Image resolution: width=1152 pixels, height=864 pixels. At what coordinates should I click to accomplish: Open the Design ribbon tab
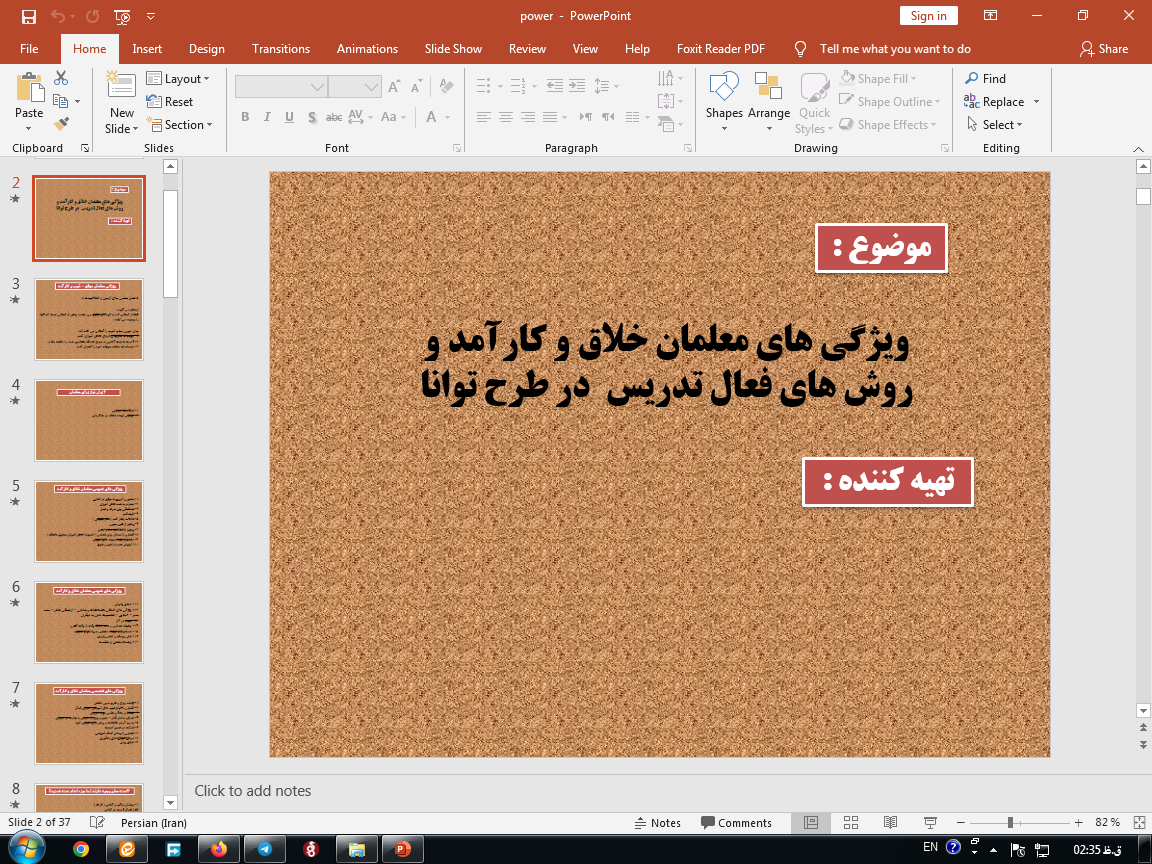[206, 49]
